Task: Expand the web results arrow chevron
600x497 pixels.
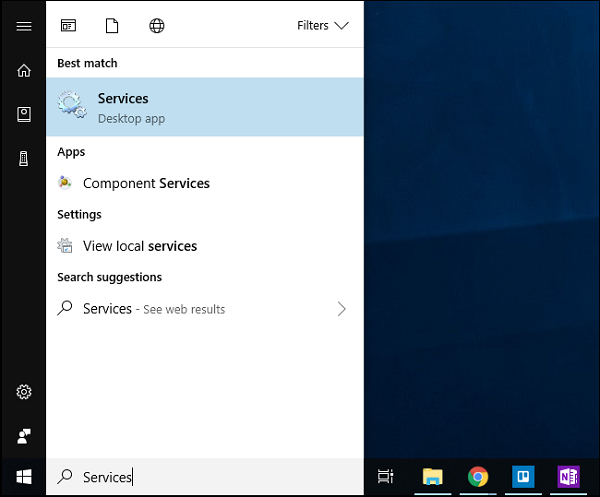Action: (x=341, y=309)
